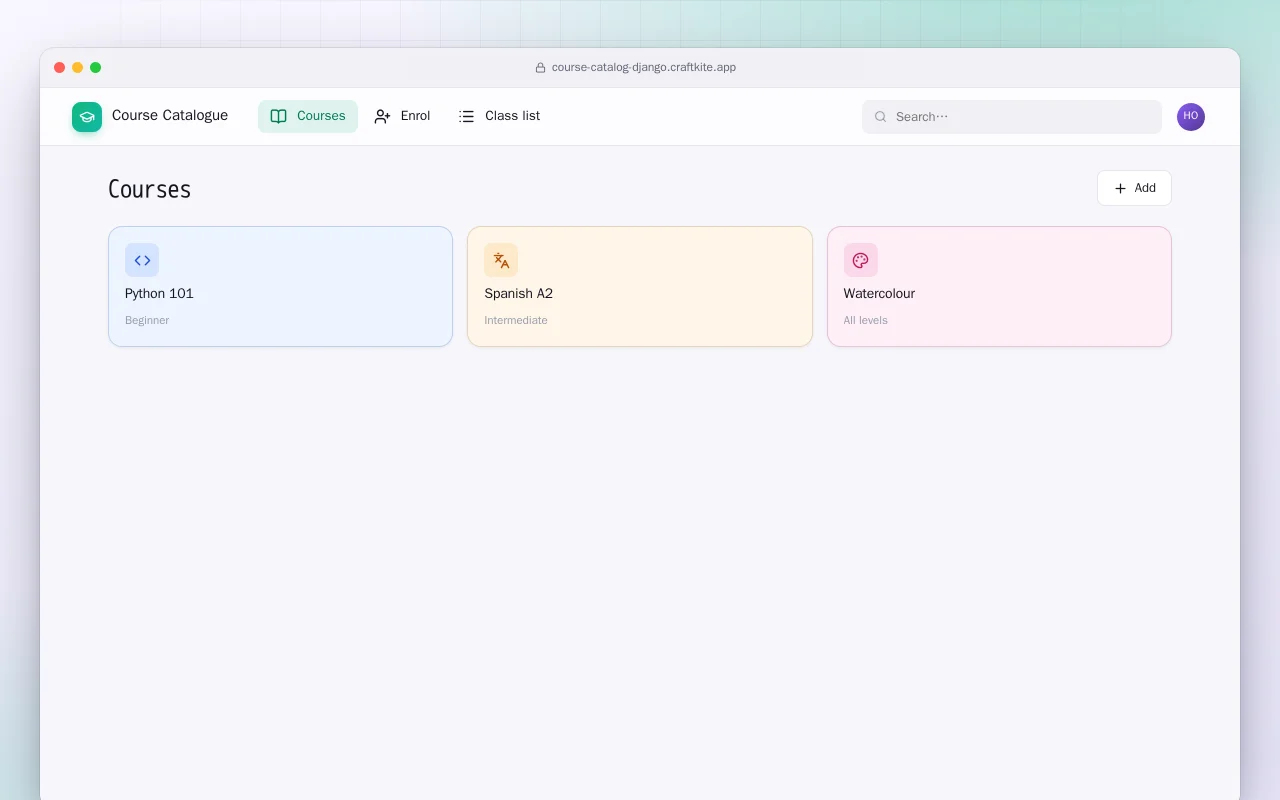Click the Intermediate level label
This screenshot has width=1280, height=800.
pos(516,321)
